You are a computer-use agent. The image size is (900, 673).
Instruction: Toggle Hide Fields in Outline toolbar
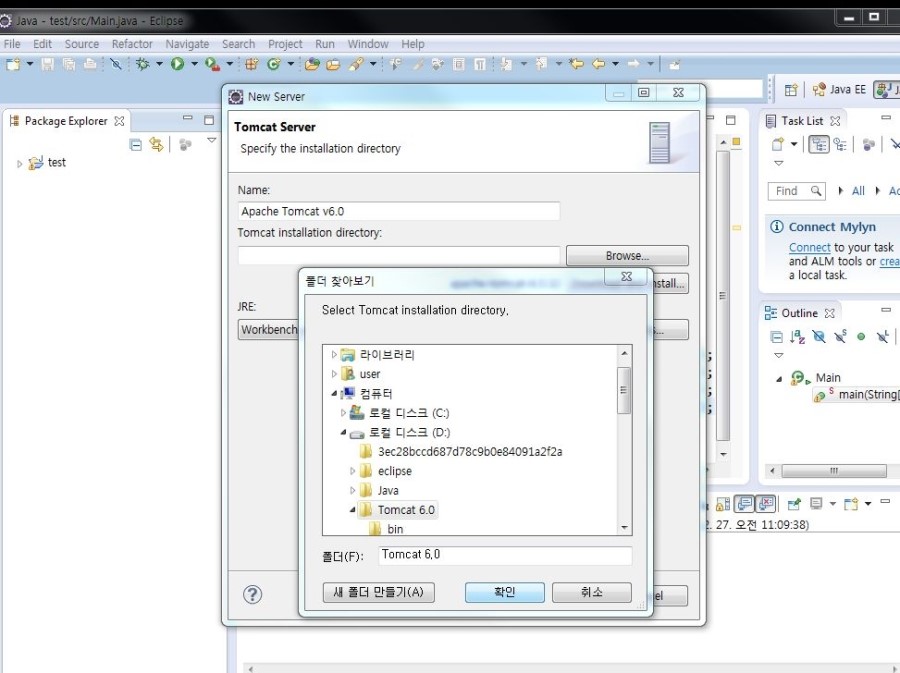click(819, 337)
